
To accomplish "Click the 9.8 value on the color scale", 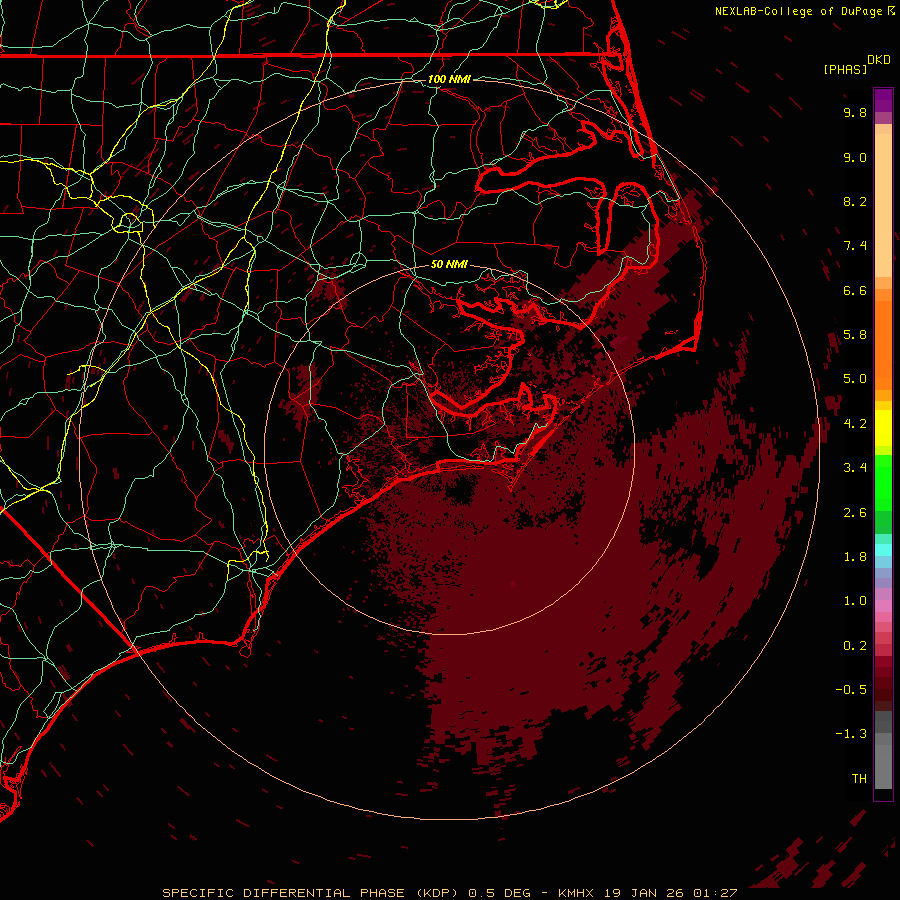I will pyautogui.click(x=855, y=112).
